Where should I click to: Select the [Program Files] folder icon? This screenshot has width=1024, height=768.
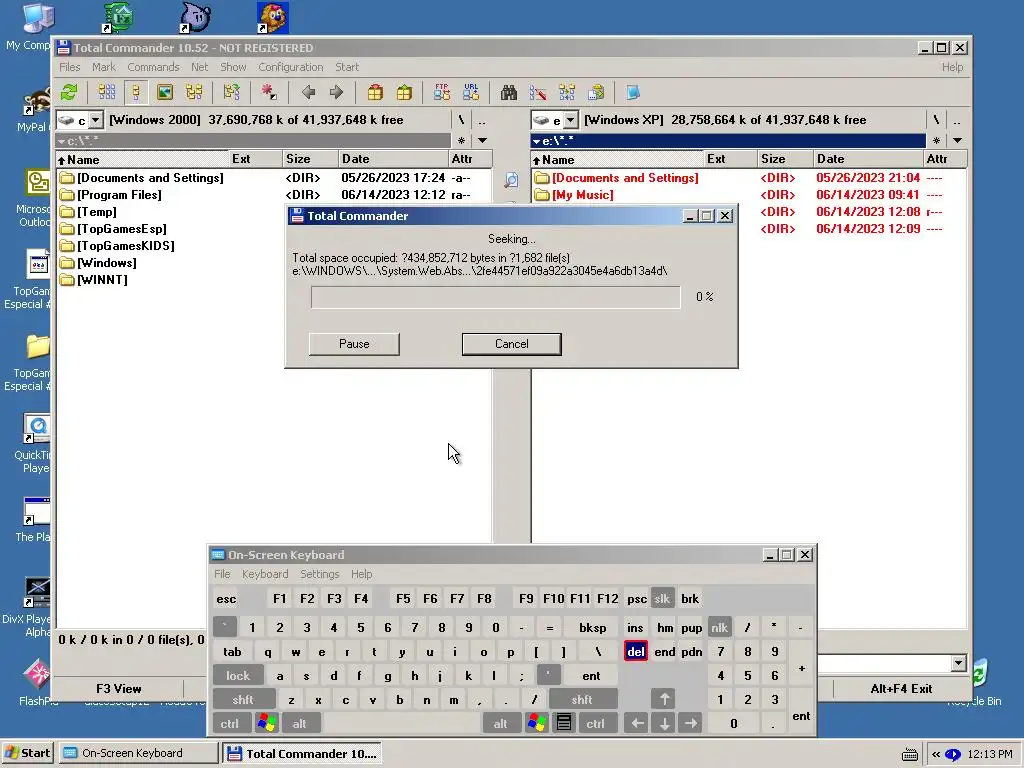[67, 195]
